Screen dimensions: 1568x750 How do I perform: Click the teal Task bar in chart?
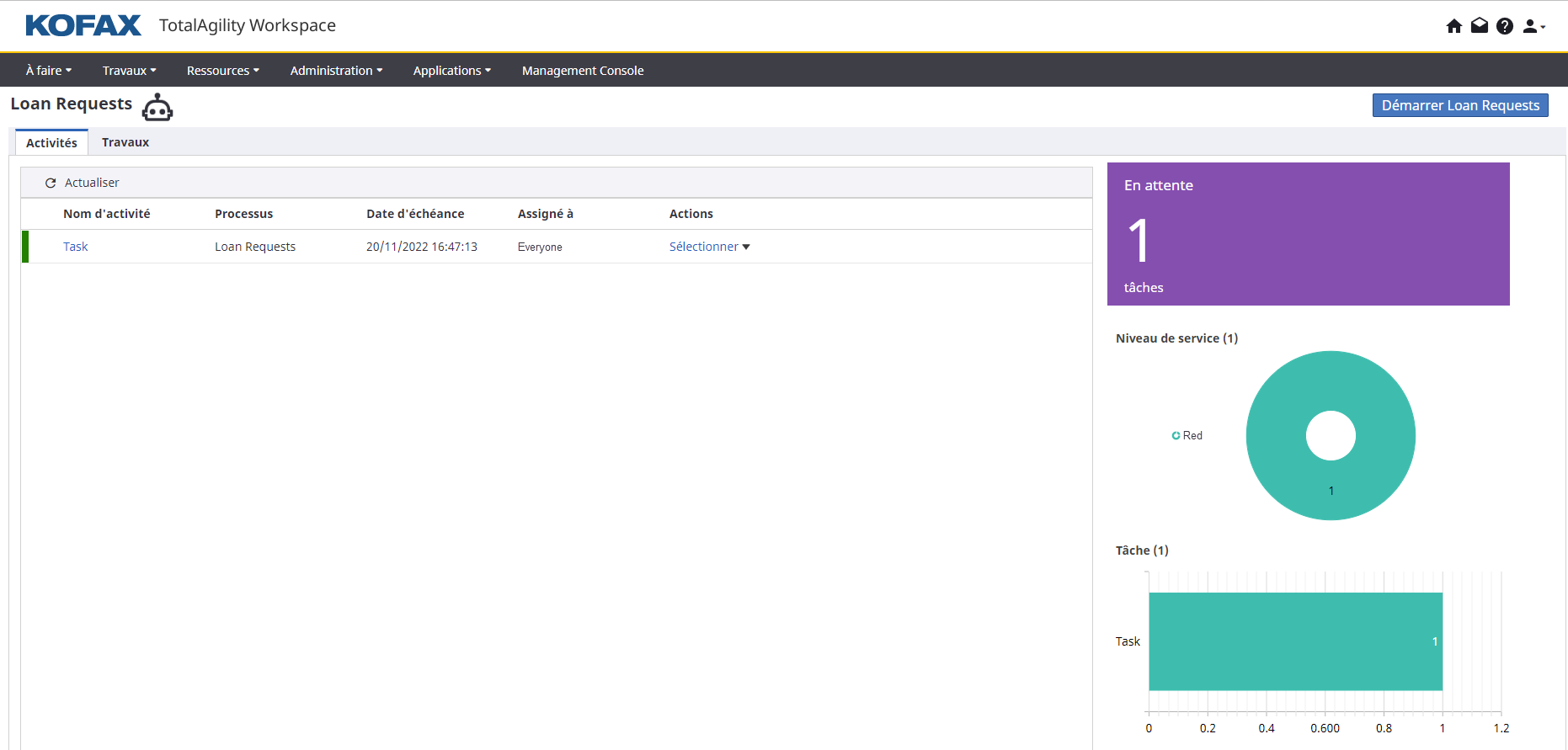point(1294,641)
